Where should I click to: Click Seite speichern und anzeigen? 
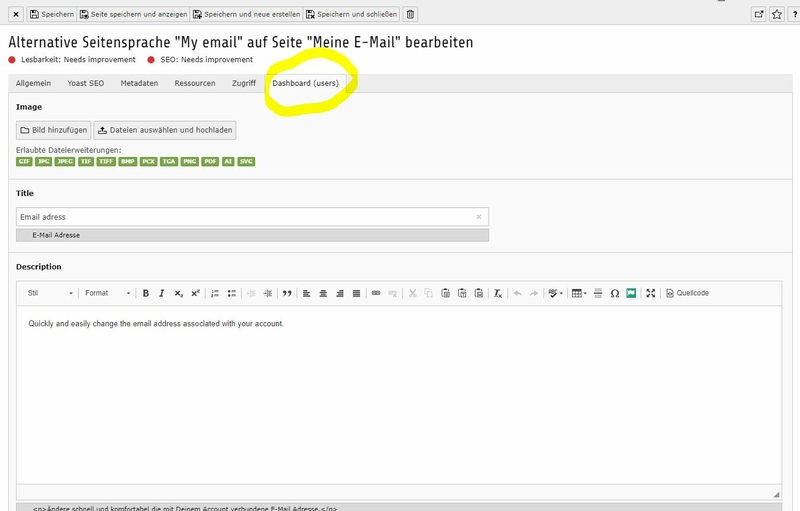pyautogui.click(x=133, y=14)
